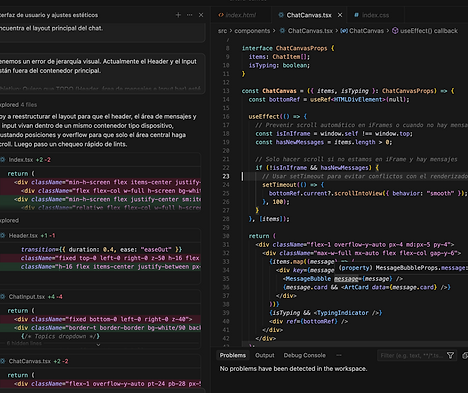Click React icon beside Index.tsx diff
This screenshot has height=393, width=468.
pos(3,160)
